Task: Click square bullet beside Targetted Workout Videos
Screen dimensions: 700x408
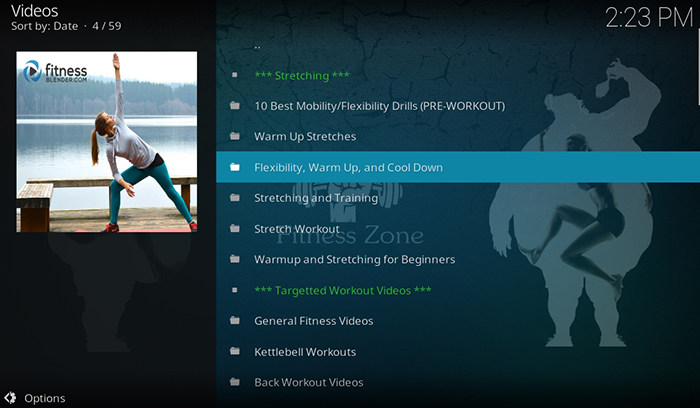Action: pyautogui.click(x=235, y=290)
